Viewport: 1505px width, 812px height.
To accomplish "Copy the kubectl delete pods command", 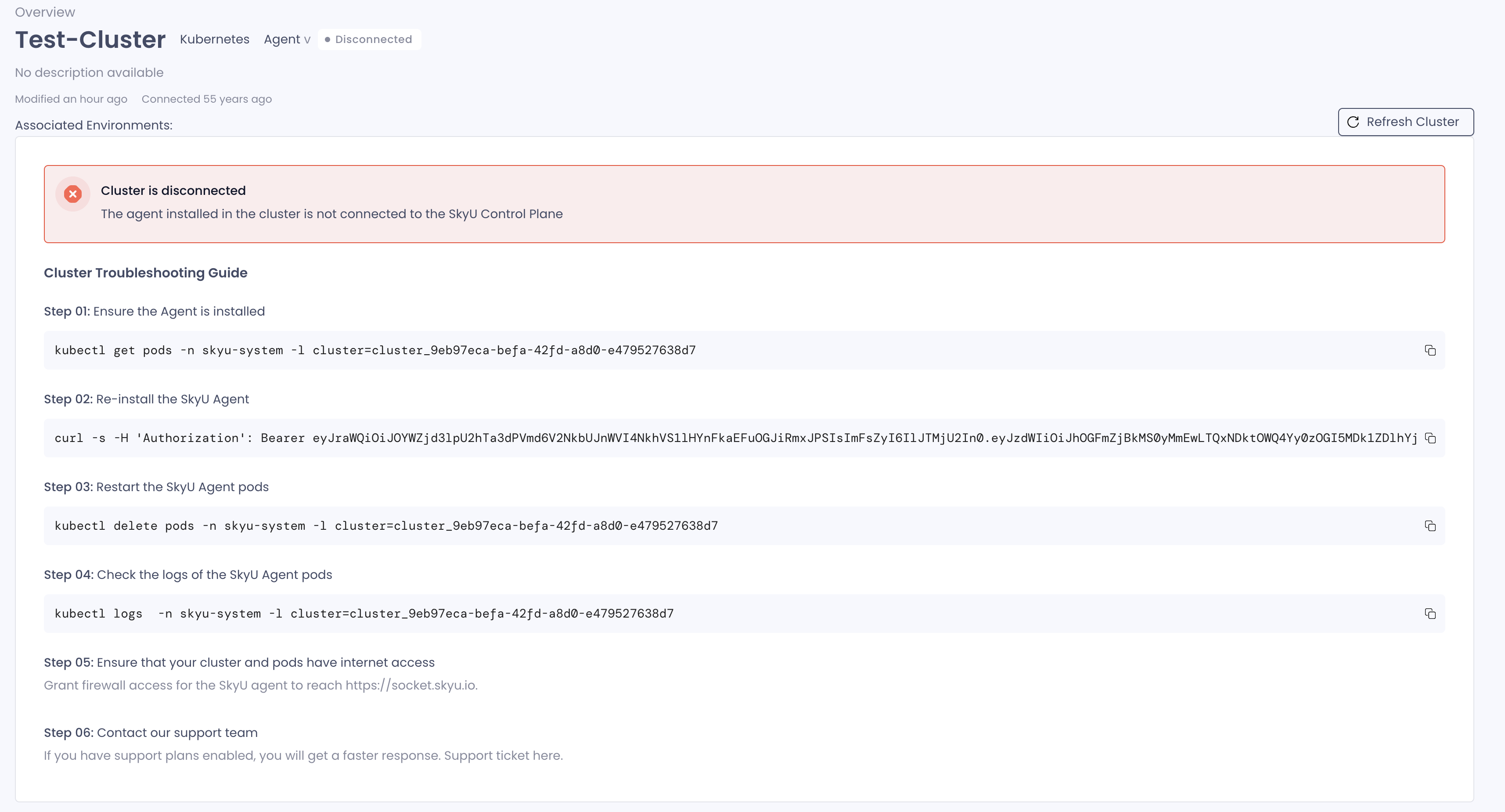I will point(1429,526).
